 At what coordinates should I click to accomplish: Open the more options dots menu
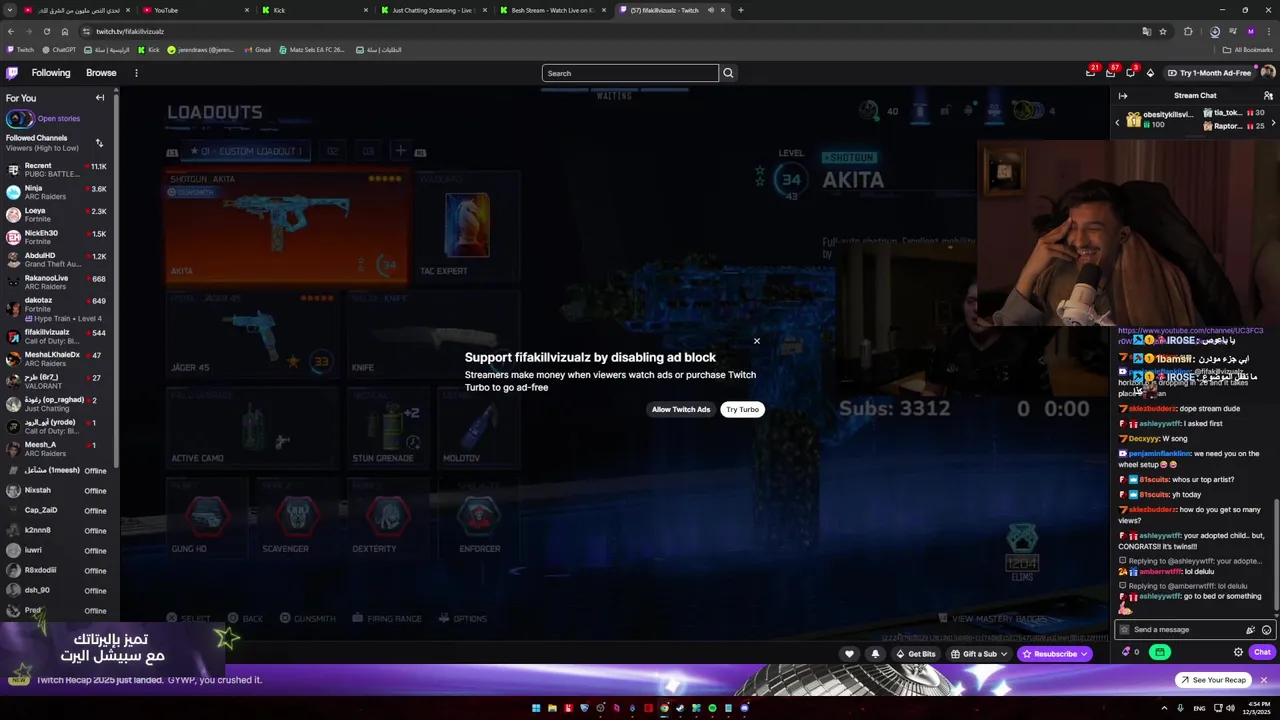136,73
